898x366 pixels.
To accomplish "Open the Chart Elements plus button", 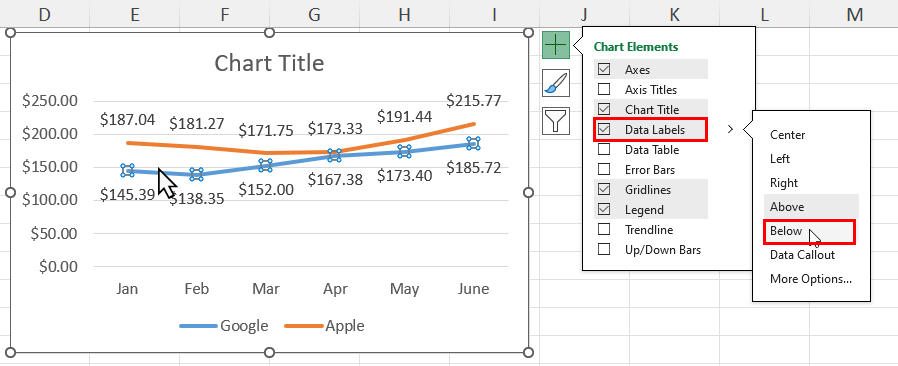I will click(556, 45).
